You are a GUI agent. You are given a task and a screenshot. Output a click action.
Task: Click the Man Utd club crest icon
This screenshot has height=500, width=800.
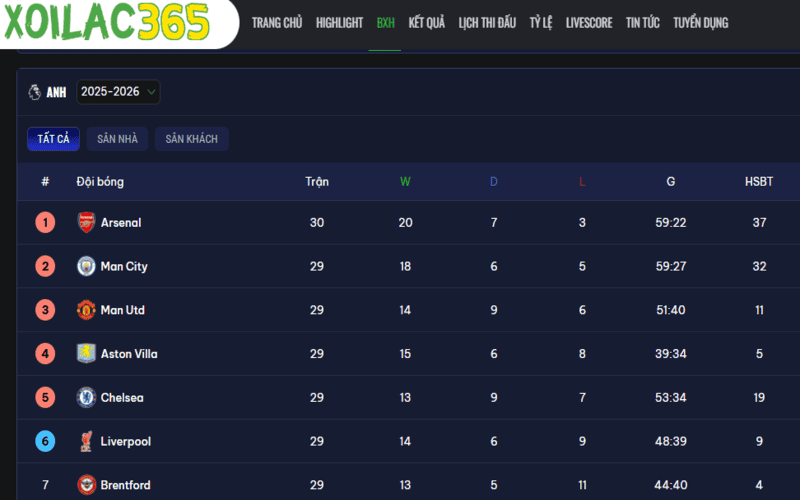tap(87, 310)
